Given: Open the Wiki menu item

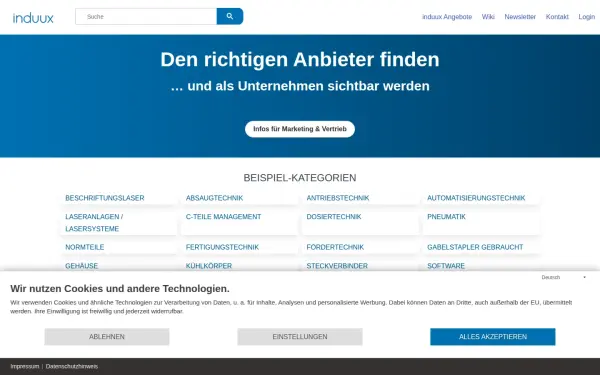Looking at the screenshot, I should point(488,17).
